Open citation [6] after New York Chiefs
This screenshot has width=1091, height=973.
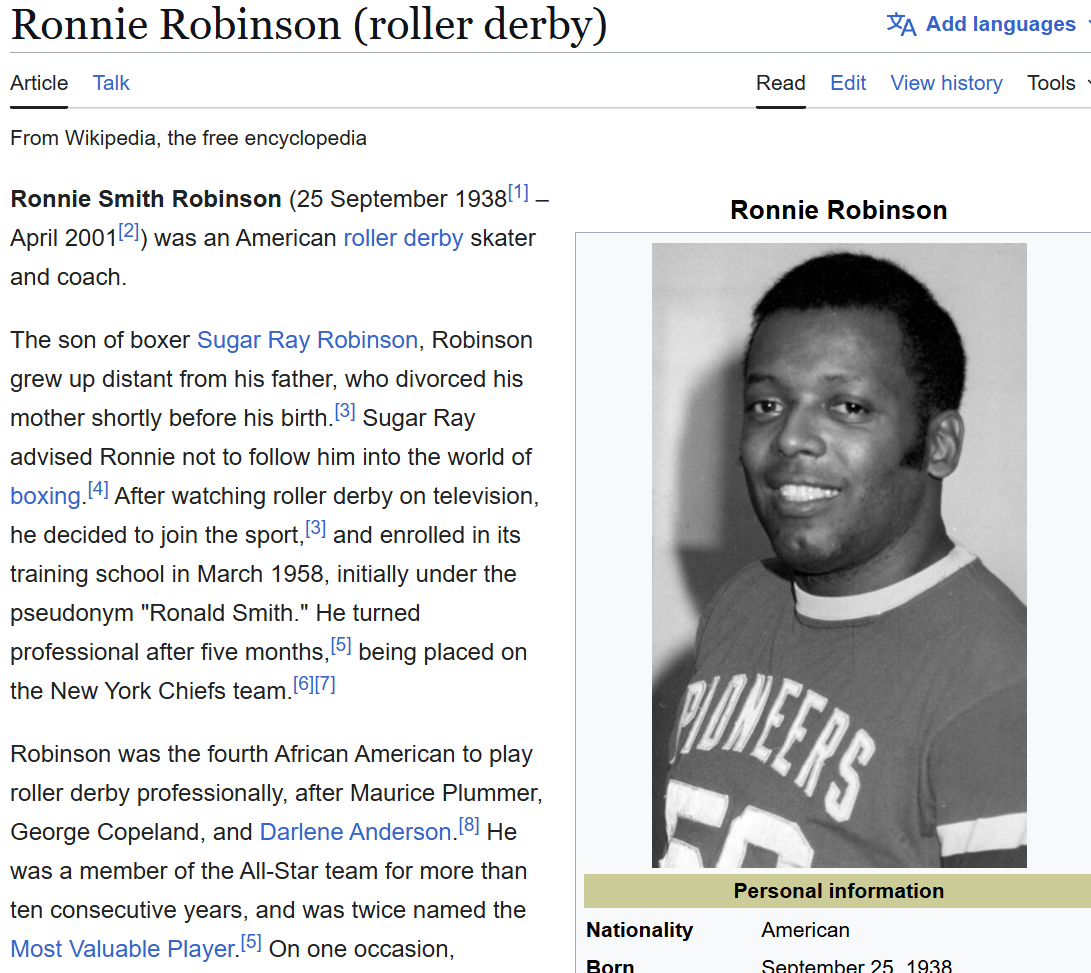[303, 685]
